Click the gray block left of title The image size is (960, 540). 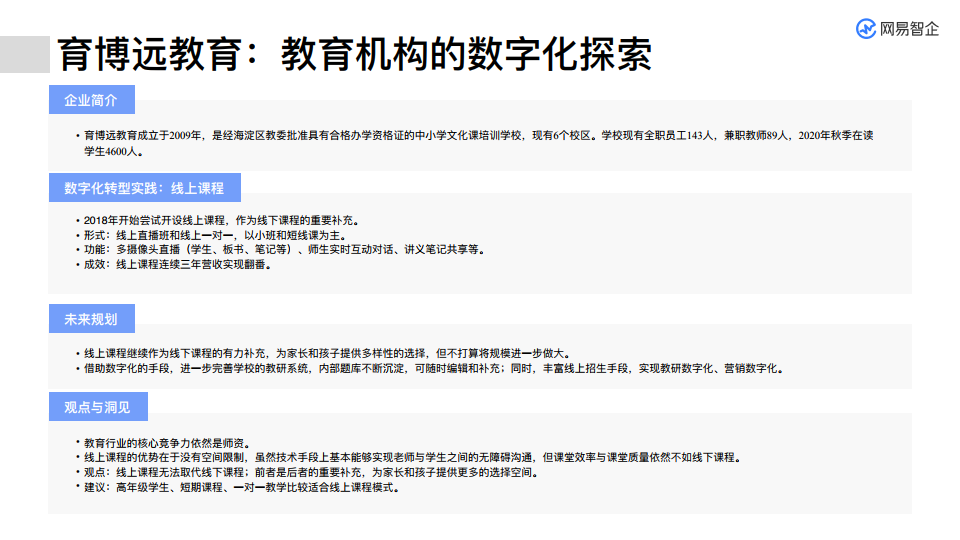25,55
